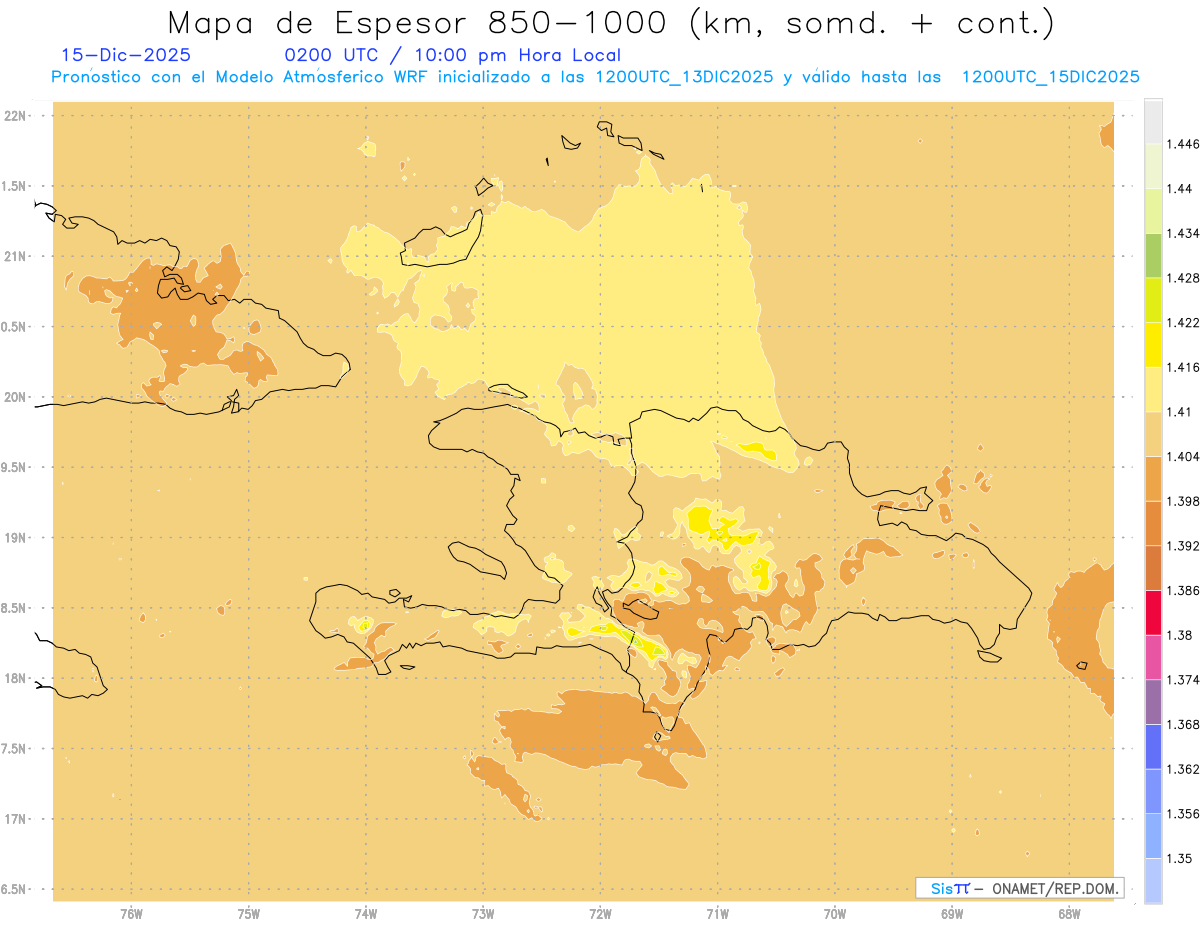The image size is (1200, 927).
Task: Click the colorbar value 1.392
Action: [1183, 546]
